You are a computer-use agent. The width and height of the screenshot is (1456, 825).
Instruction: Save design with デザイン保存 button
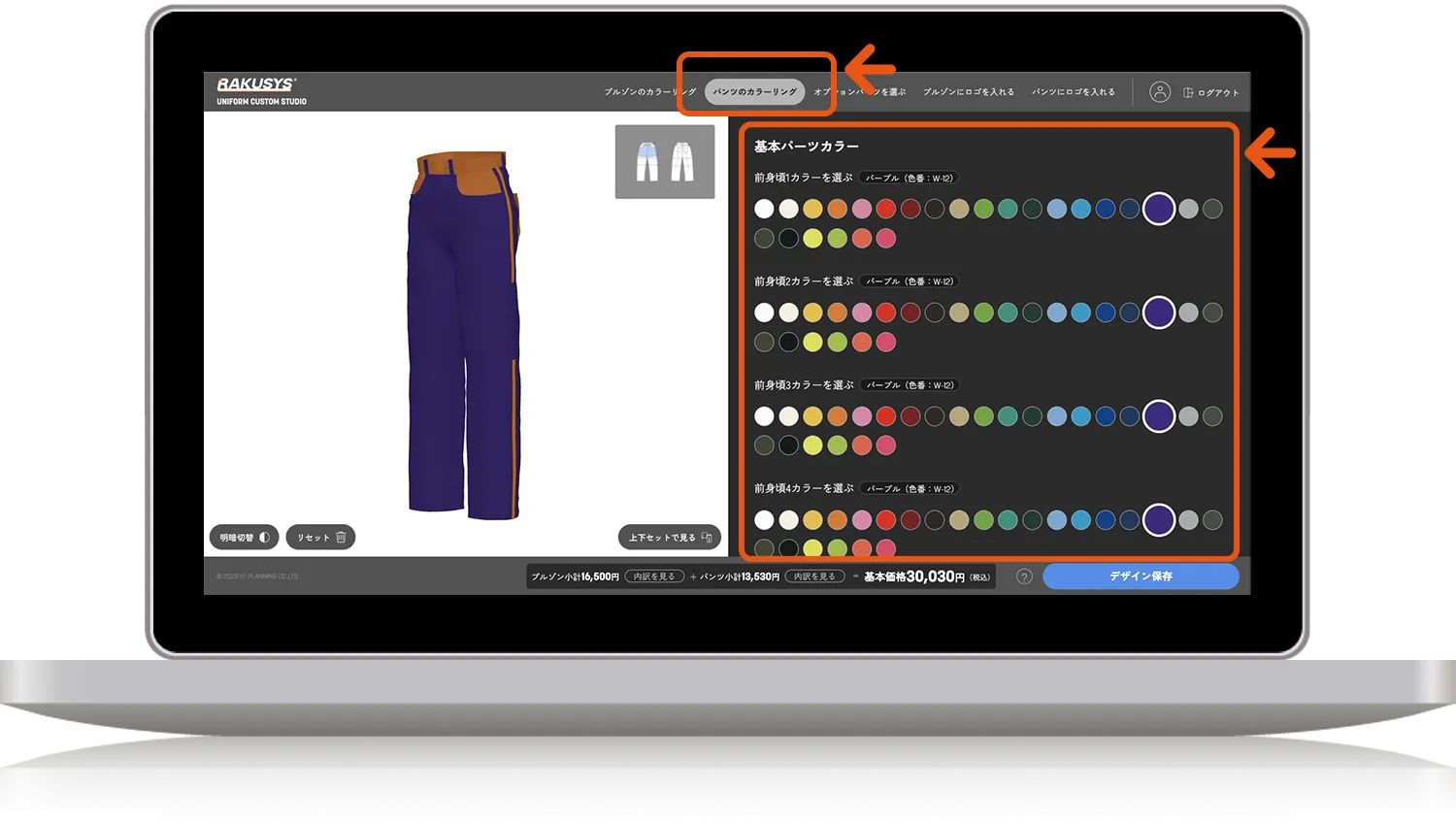pyautogui.click(x=1141, y=577)
